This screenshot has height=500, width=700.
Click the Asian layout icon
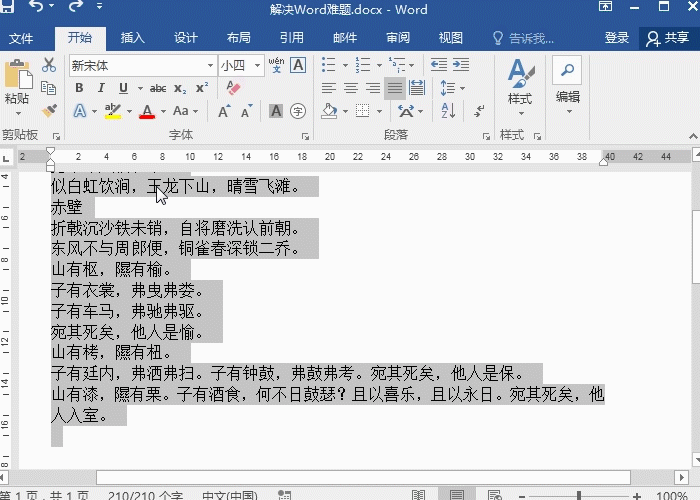406,111
